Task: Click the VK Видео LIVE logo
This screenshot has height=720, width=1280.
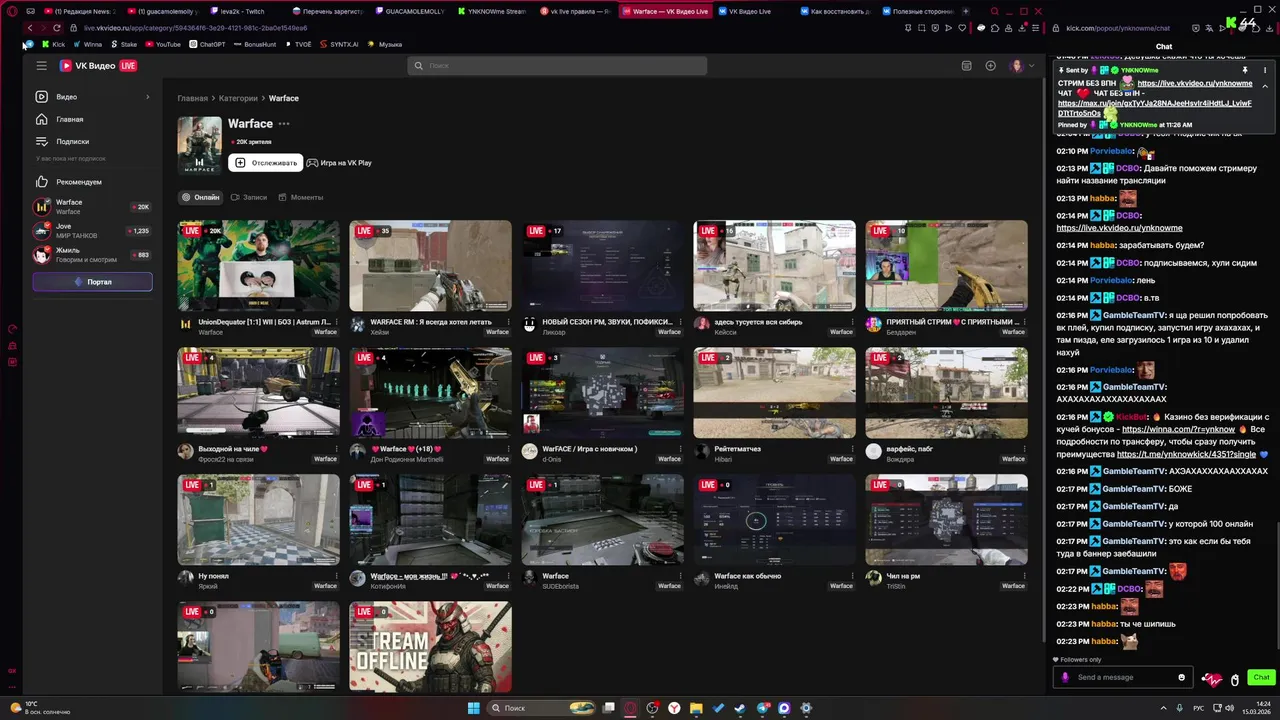Action: pyautogui.click(x=98, y=66)
